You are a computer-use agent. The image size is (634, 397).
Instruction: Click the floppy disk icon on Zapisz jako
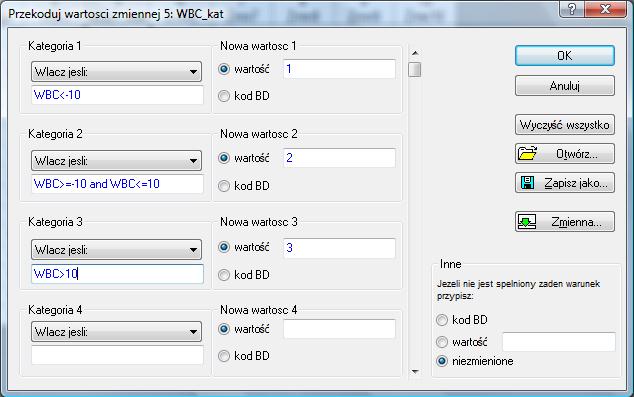pos(527,183)
